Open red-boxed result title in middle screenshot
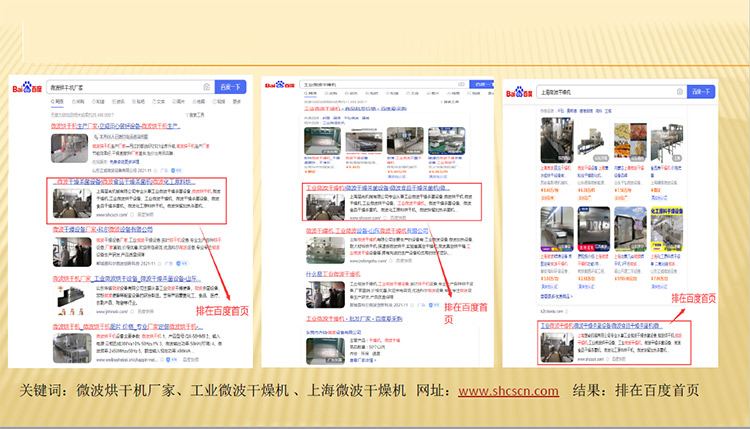The width and height of the screenshot is (750, 429). pyautogui.click(x=377, y=187)
